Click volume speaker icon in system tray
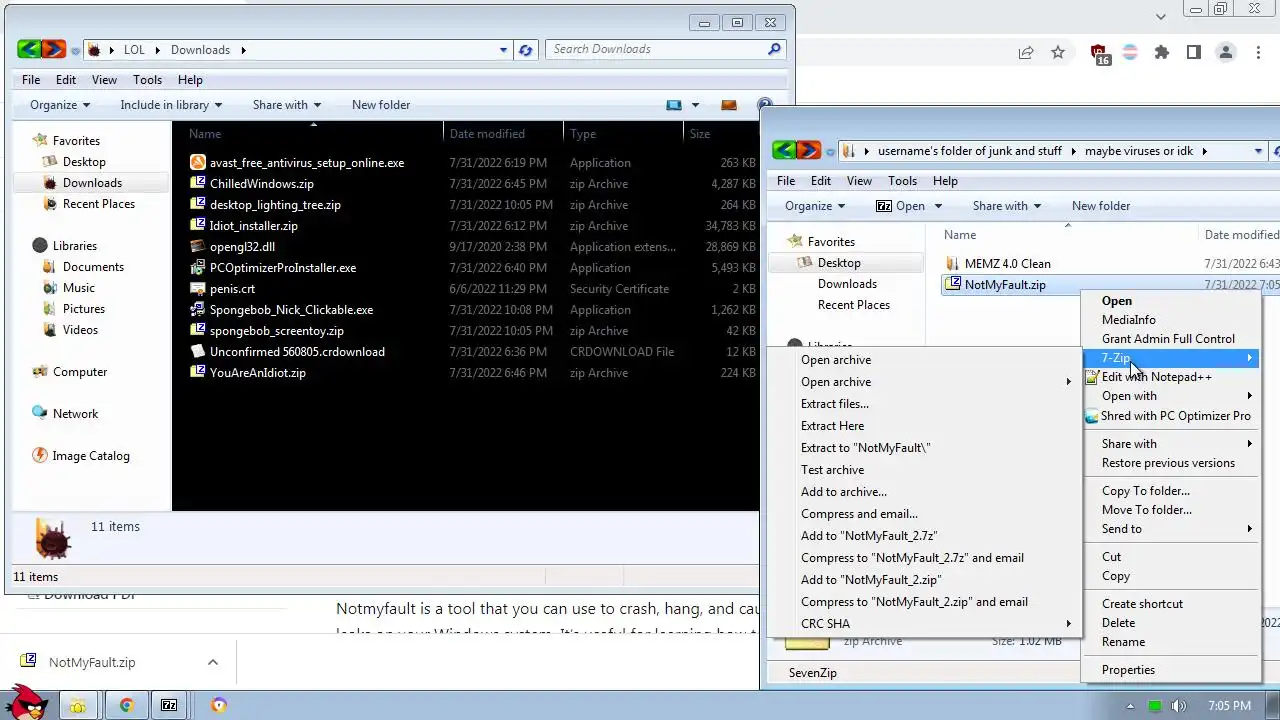 pos(1179,705)
